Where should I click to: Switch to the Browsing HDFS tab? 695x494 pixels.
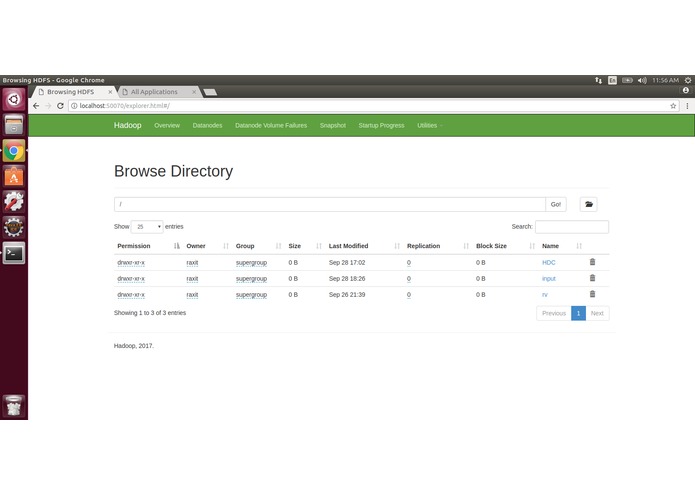(73, 92)
